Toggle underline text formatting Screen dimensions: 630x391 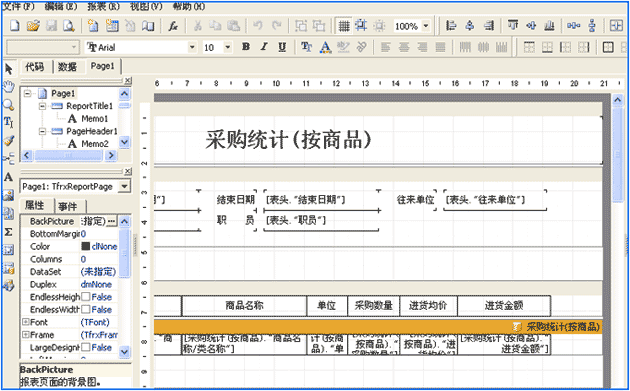click(x=282, y=47)
